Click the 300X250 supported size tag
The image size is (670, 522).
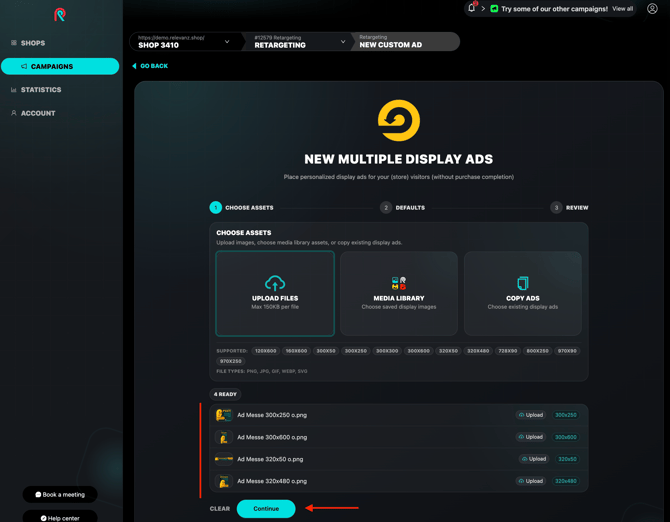tap(356, 351)
